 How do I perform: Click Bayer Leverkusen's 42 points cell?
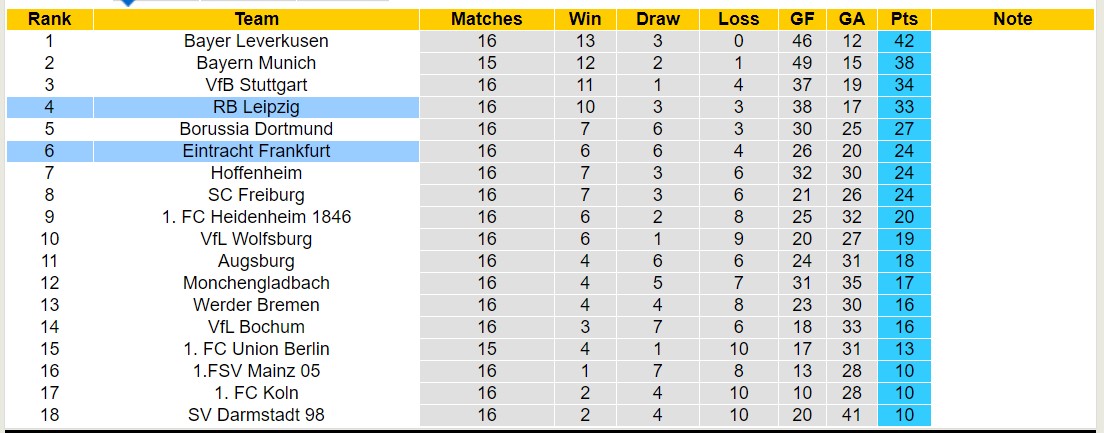coord(904,41)
